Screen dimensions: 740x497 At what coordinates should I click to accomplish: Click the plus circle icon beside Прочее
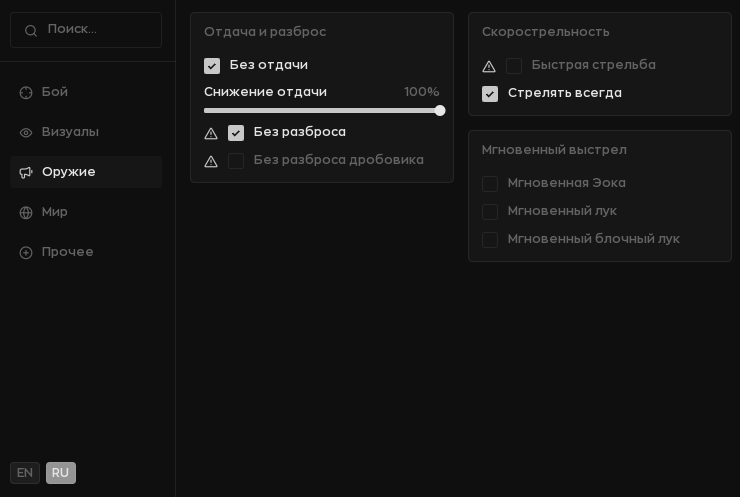pos(26,253)
